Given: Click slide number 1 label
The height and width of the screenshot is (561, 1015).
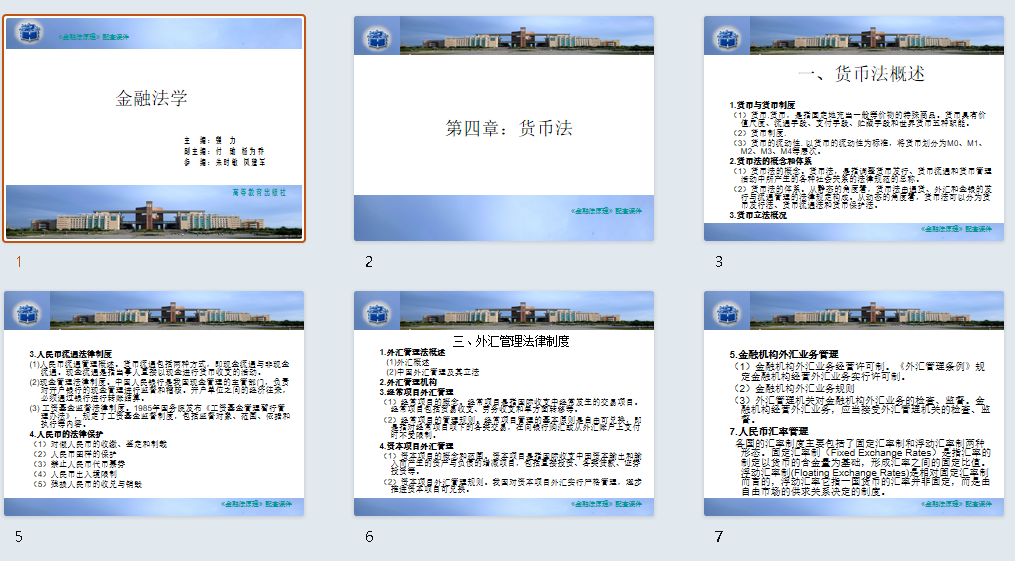Looking at the screenshot, I should pyautogui.click(x=19, y=262).
